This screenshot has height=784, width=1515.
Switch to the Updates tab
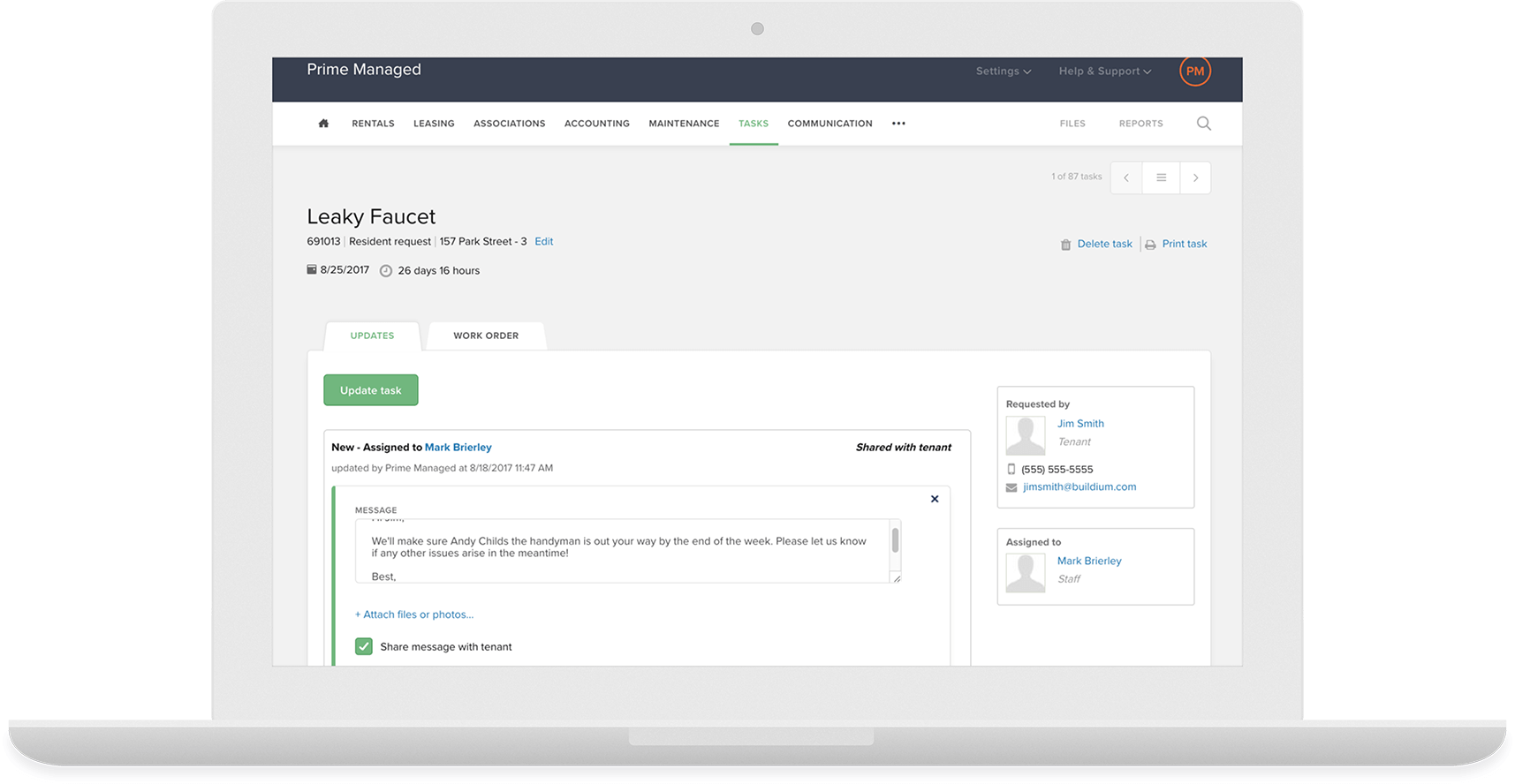[x=372, y=335]
